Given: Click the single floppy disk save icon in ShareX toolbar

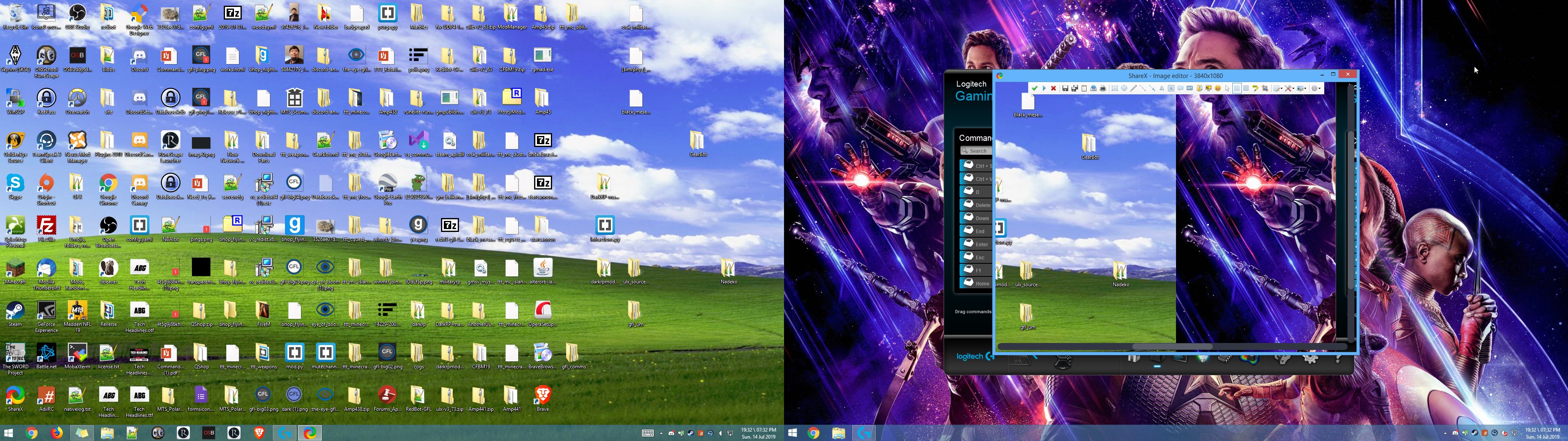Looking at the screenshot, I should click(1065, 88).
